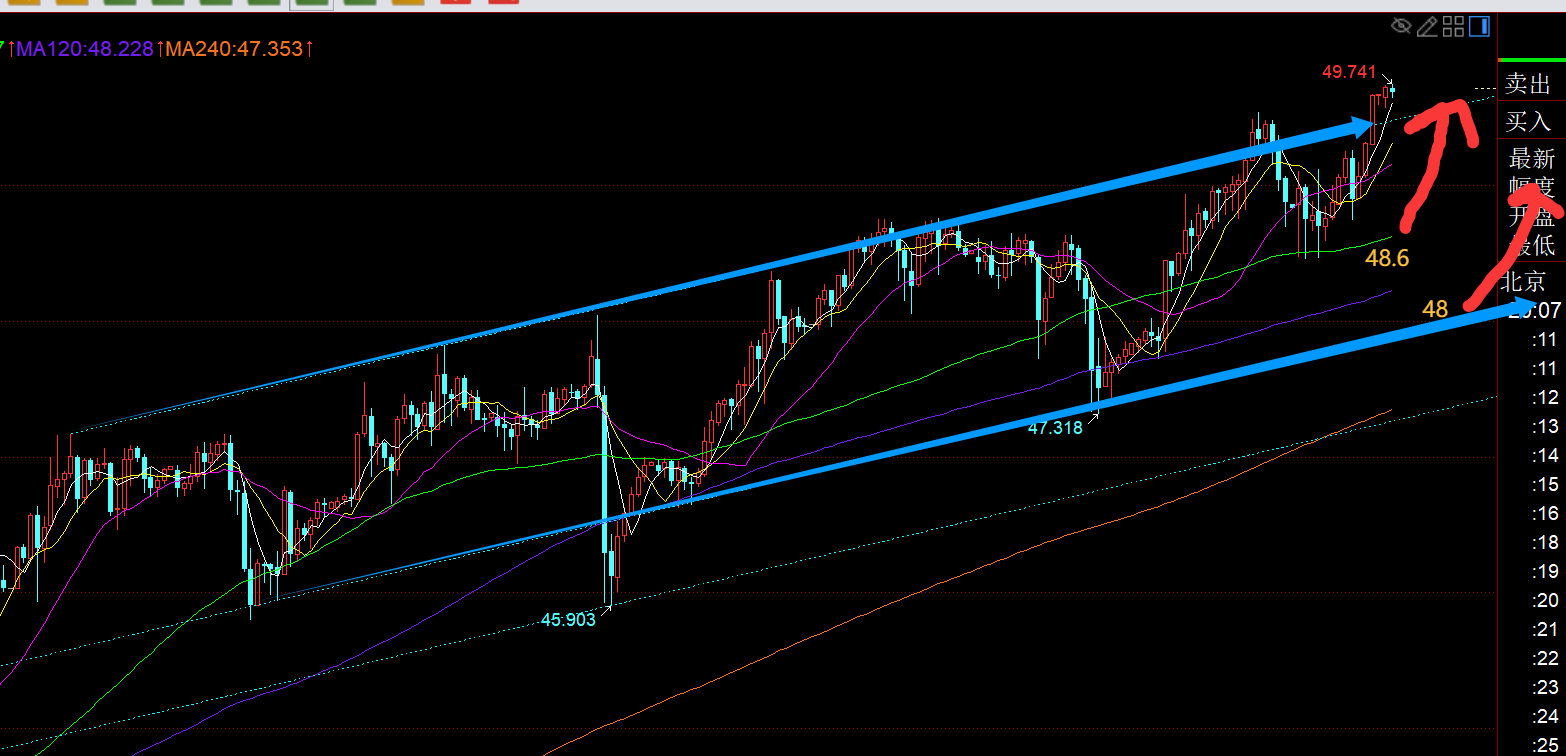Click the :13 entry in time list
This screenshot has height=756, width=1566.
pos(1546,427)
